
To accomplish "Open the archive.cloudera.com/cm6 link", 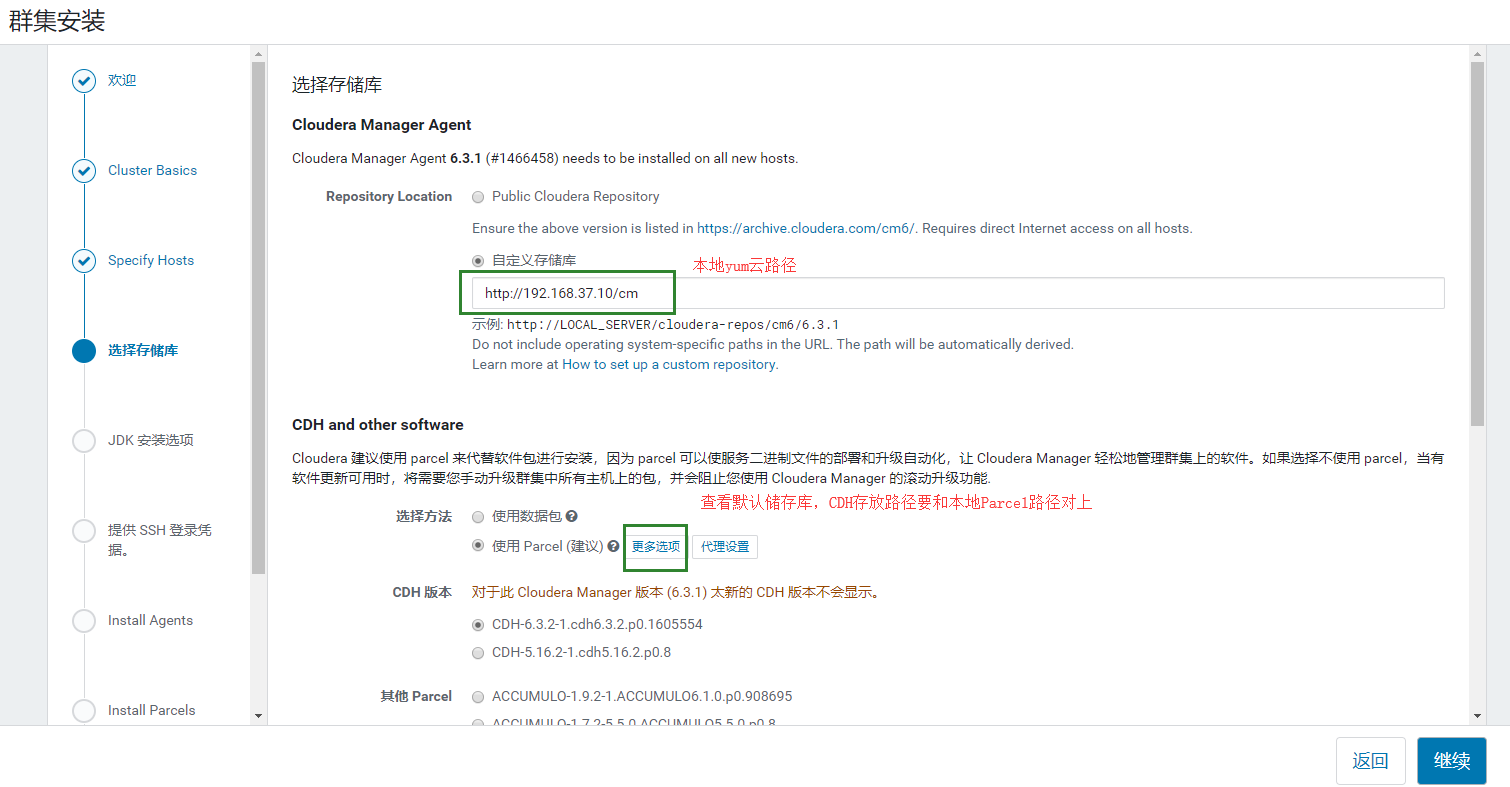I will [806, 229].
